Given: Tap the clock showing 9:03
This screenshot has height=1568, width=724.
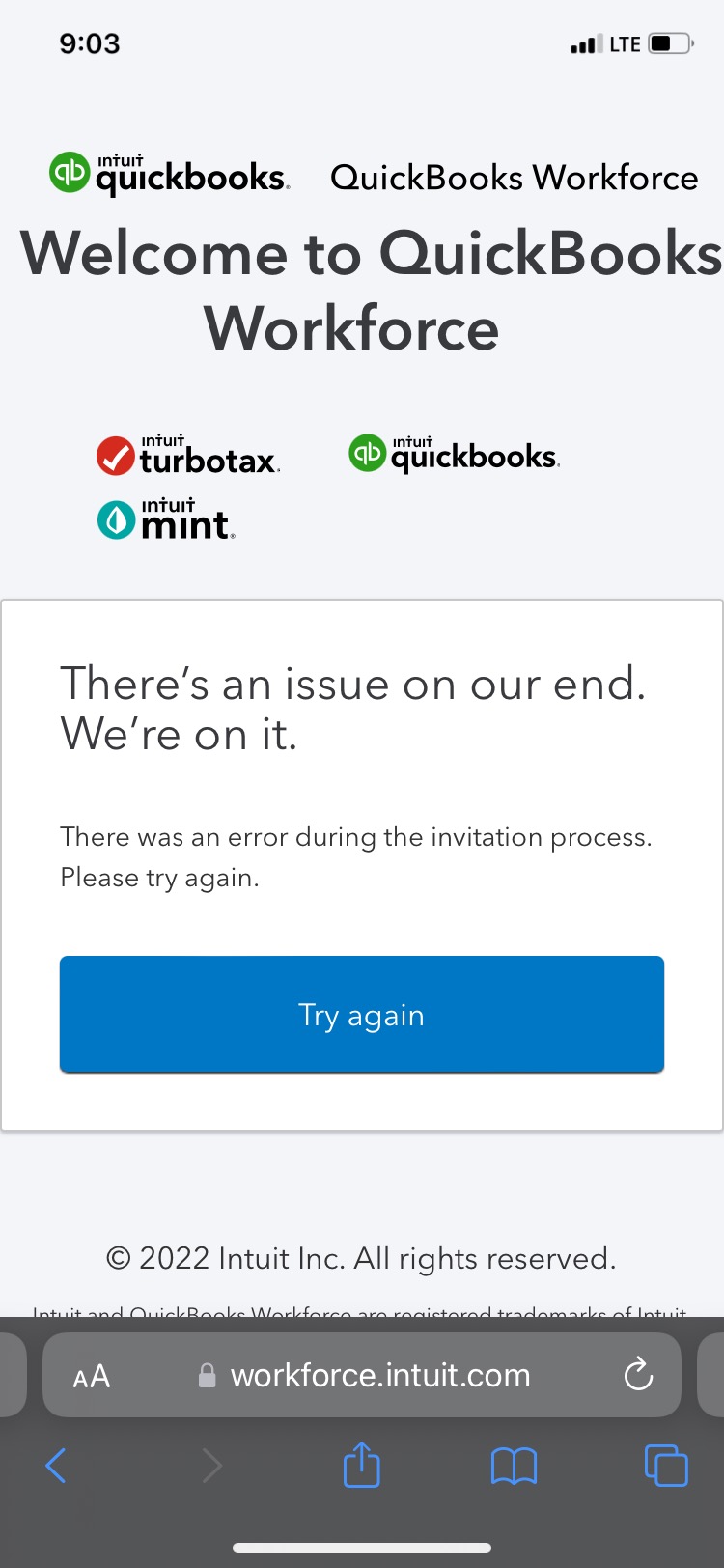Looking at the screenshot, I should tap(89, 42).
